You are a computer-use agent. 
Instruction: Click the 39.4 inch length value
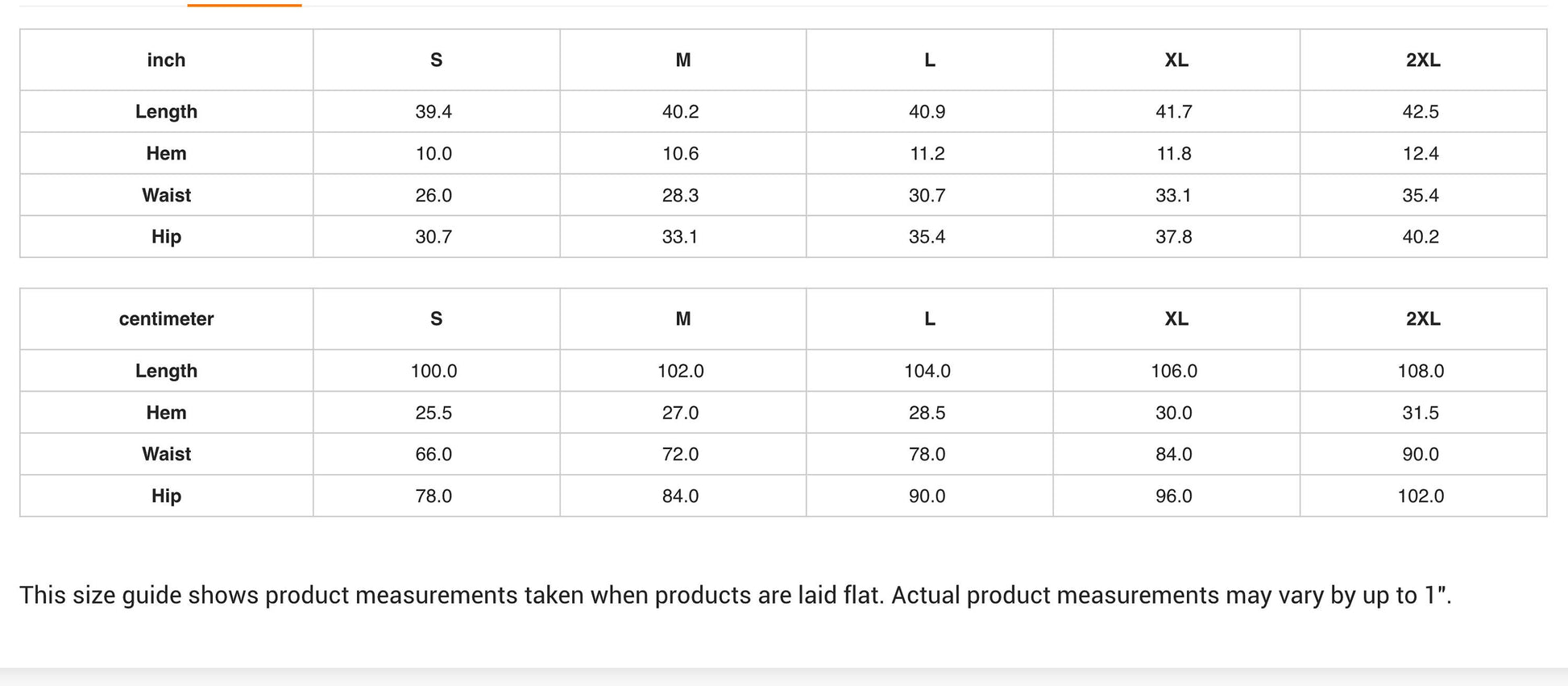coord(433,112)
